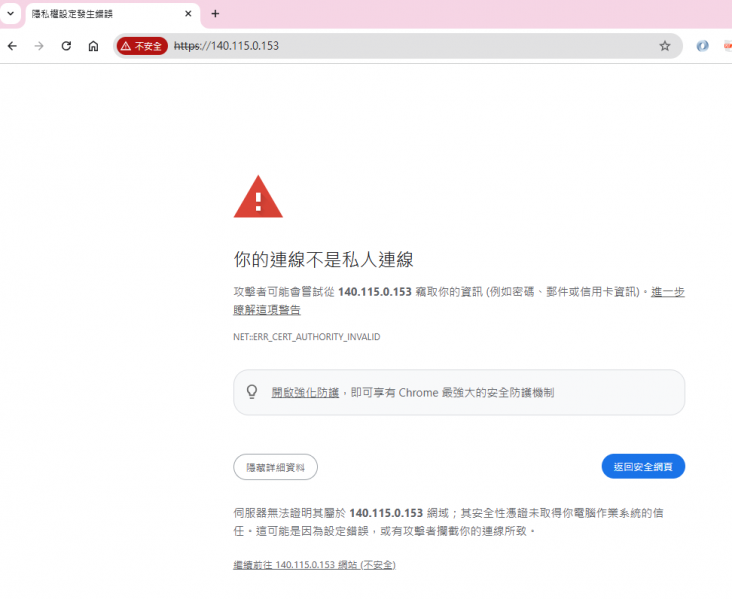Click the address bar URL field
This screenshot has height=599, width=732.
coord(400,46)
